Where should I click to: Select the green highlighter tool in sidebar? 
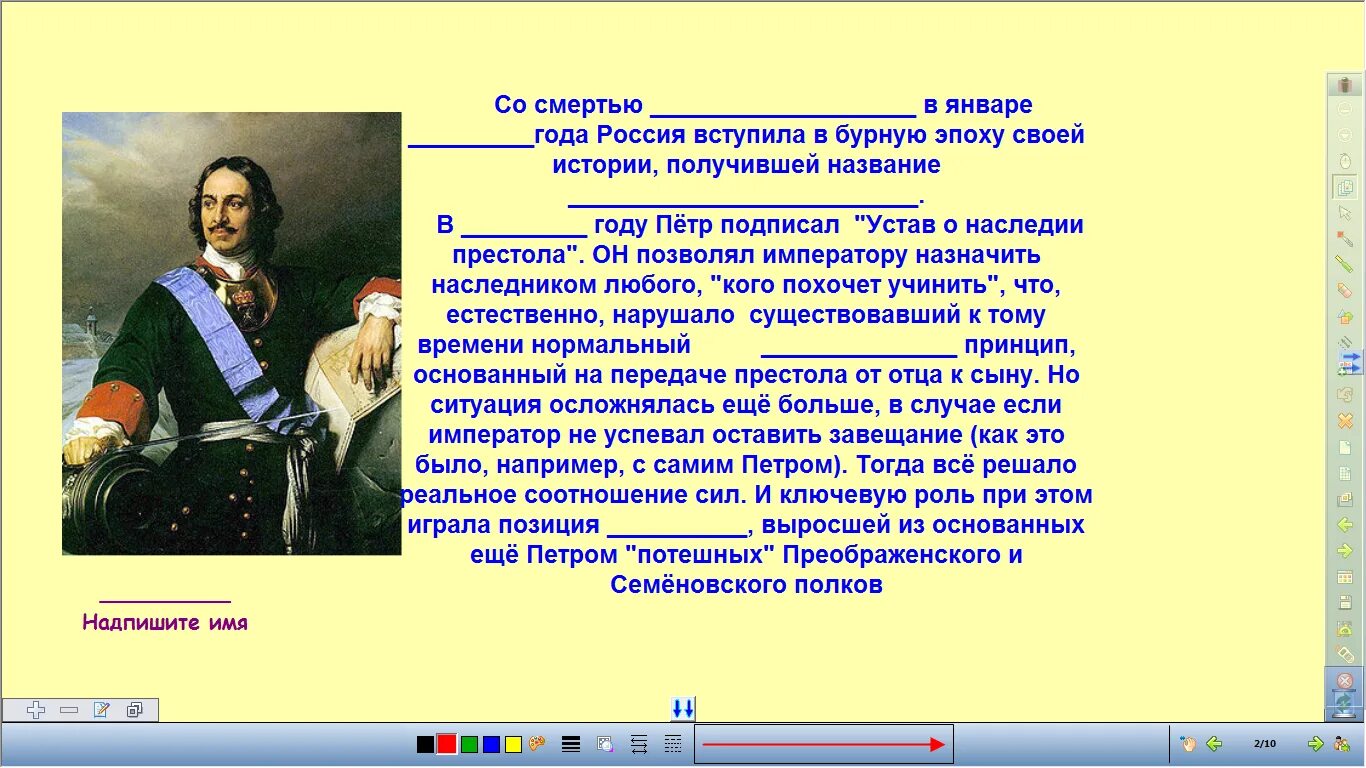point(1345,264)
